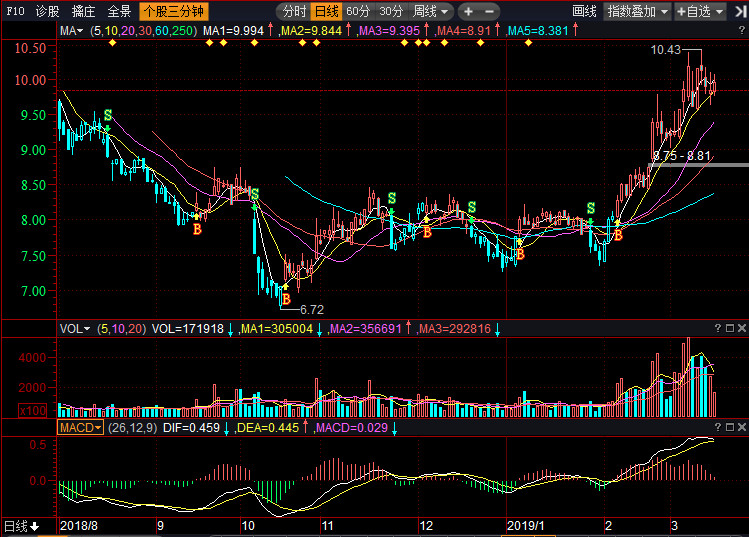Expand the 周线 period dropdown
Viewport: 749px width, 537px height.
coord(431,11)
